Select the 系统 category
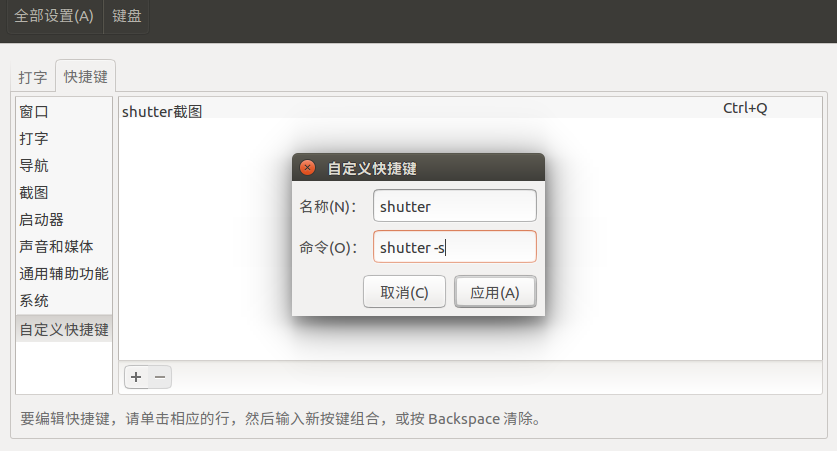Viewport: 837px width, 451px height. pos(64,300)
